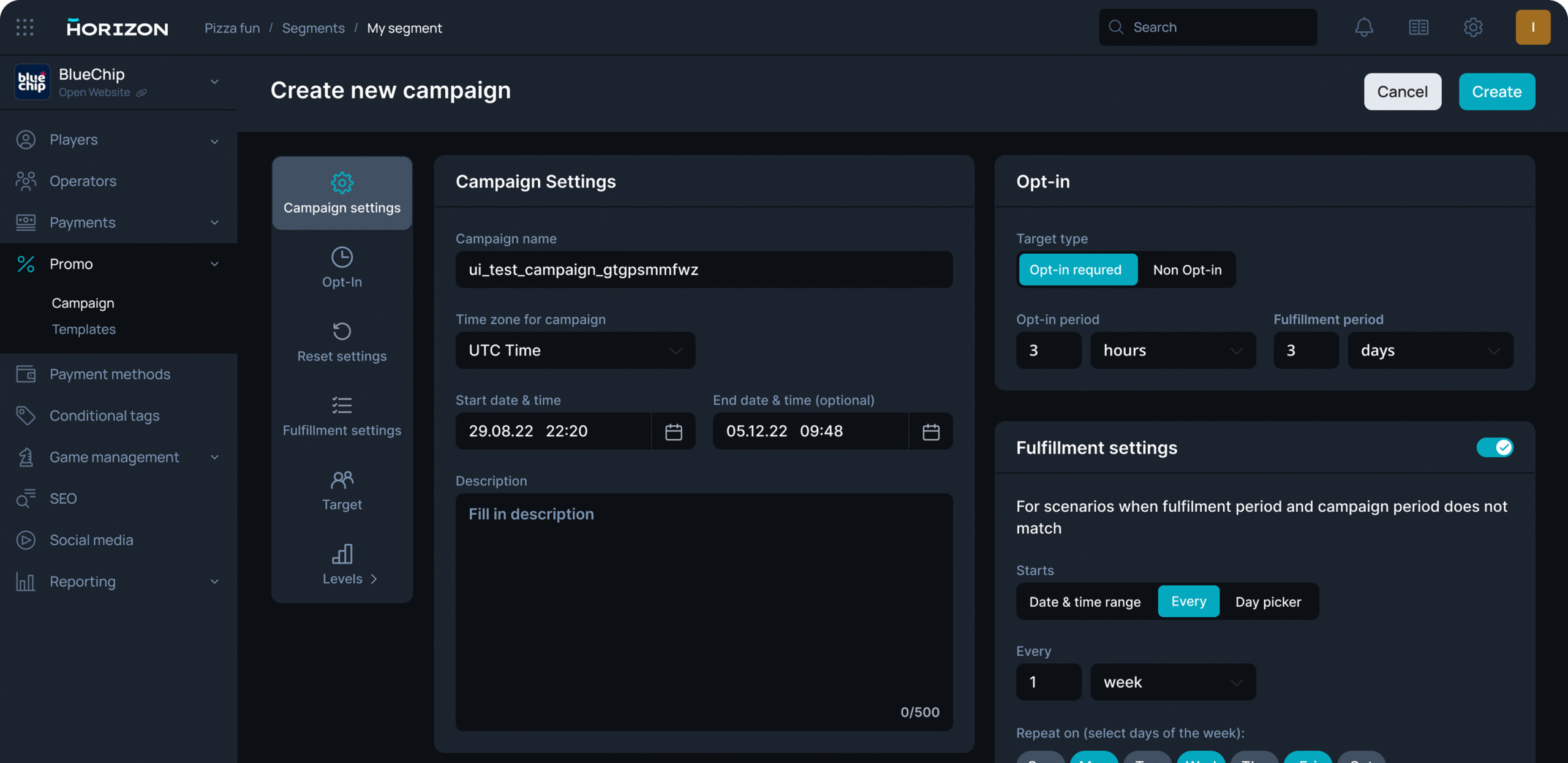Click the settings gear in top bar
The width and height of the screenshot is (1568, 763).
tap(1472, 28)
